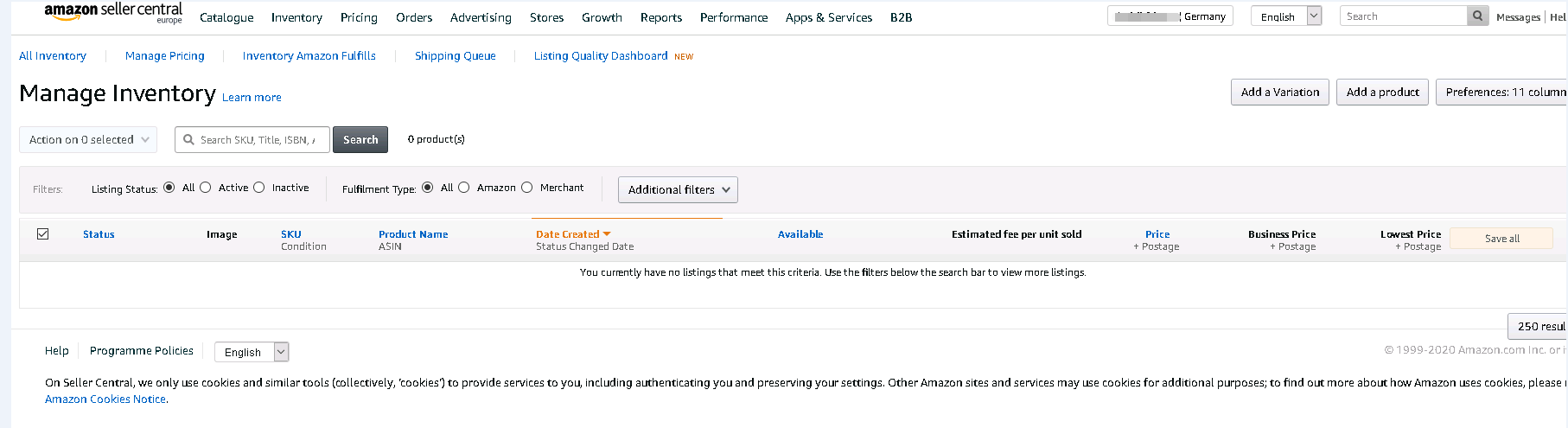
Task: Click Add a Variation button
Action: [1280, 92]
